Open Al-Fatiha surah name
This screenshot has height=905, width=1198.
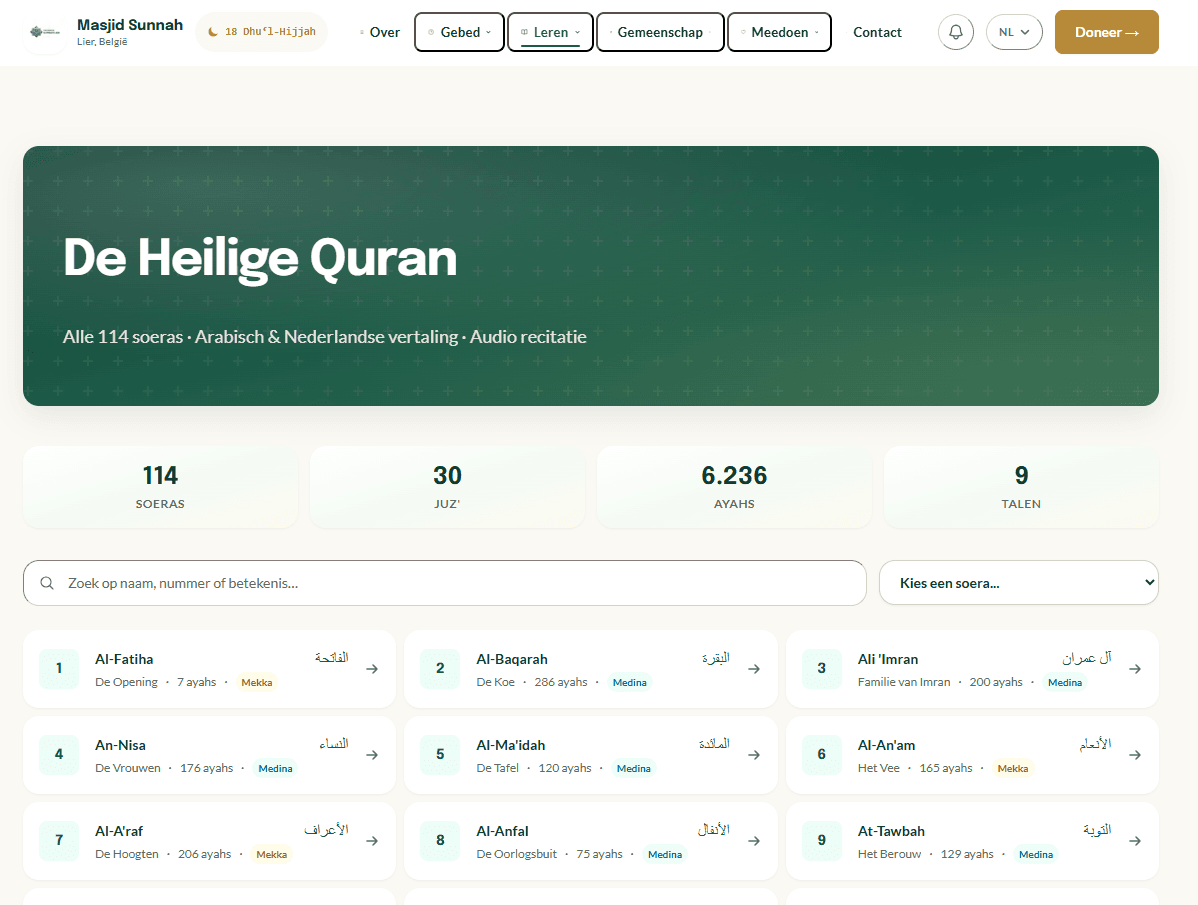coord(124,659)
